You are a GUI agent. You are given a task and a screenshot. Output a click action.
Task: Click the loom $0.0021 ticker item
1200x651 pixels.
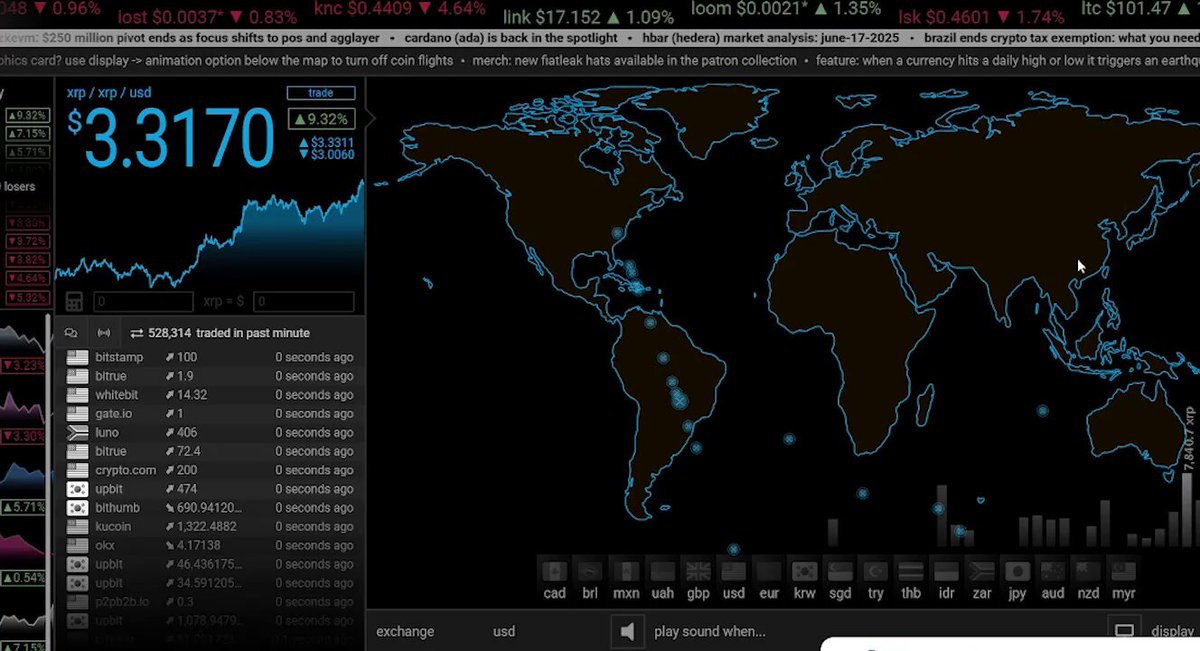[787, 10]
